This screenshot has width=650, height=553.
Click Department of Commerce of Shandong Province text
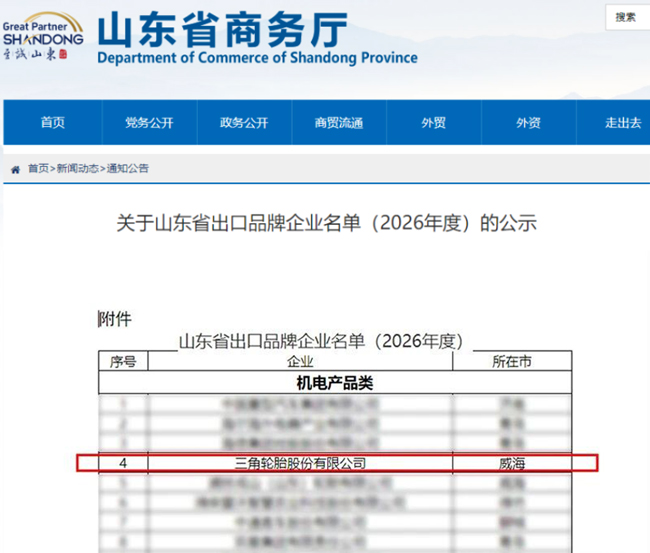pos(257,58)
